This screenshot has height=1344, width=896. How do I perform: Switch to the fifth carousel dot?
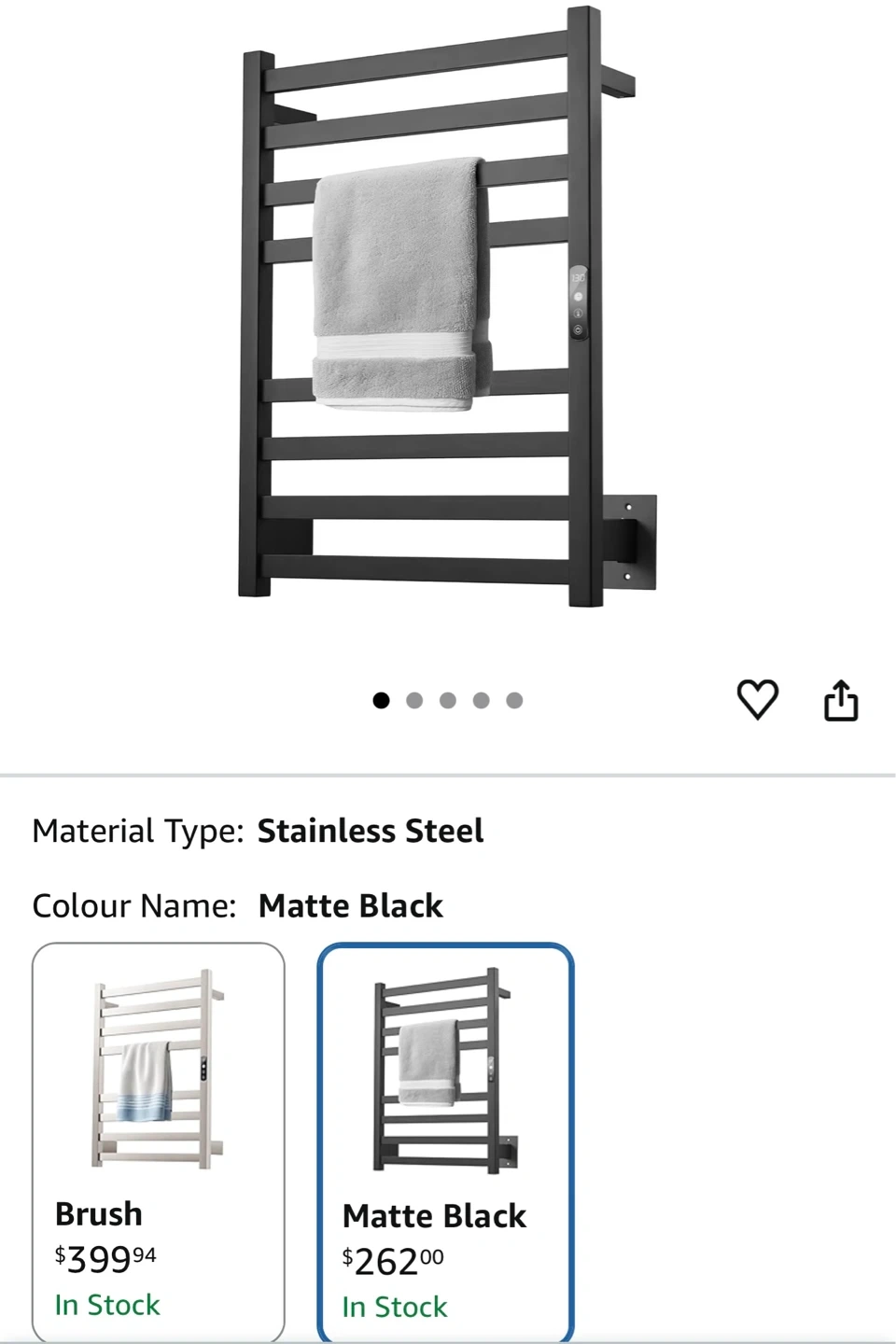[x=515, y=700]
